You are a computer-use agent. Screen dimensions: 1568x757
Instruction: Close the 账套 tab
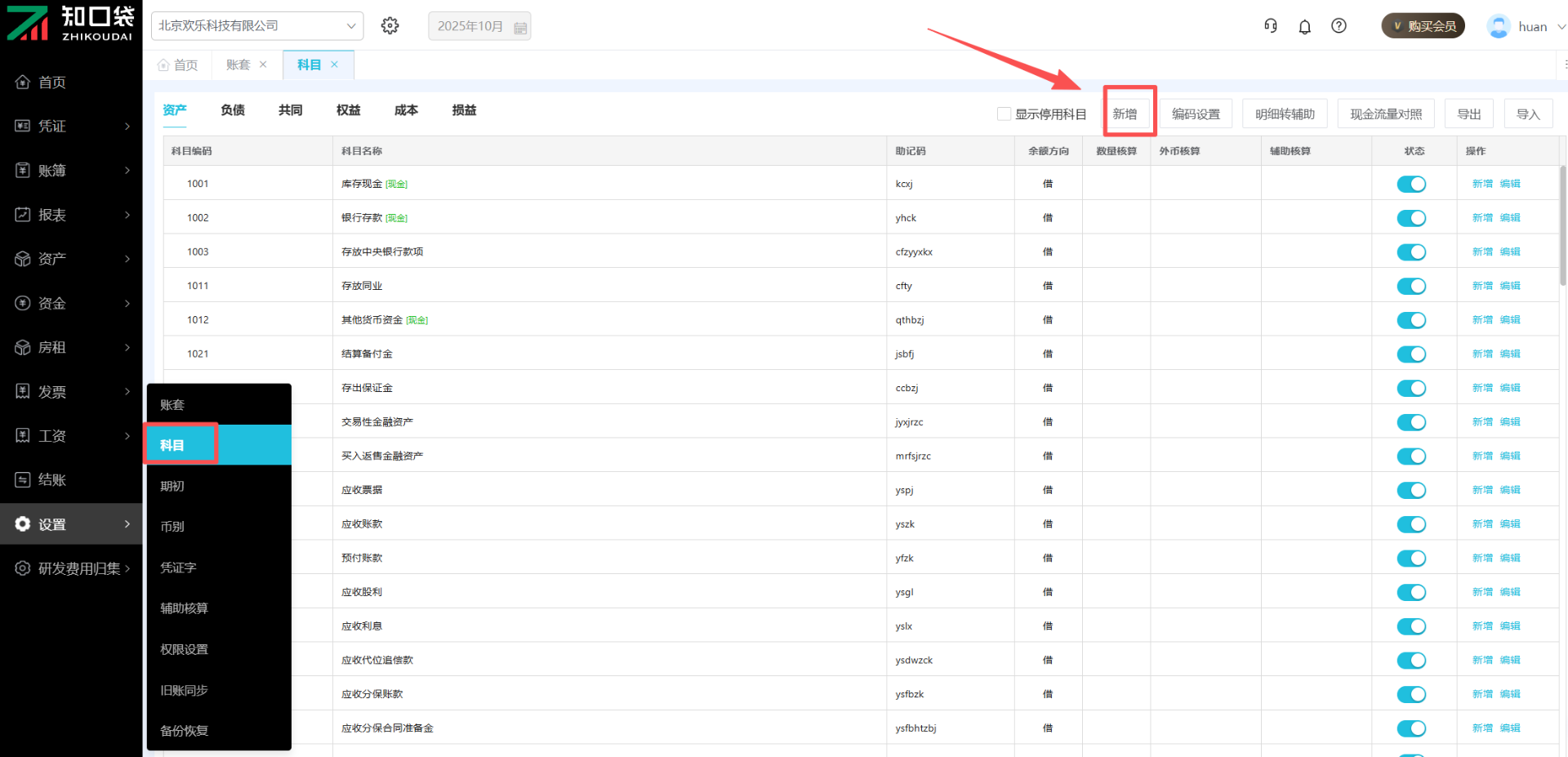coord(263,65)
